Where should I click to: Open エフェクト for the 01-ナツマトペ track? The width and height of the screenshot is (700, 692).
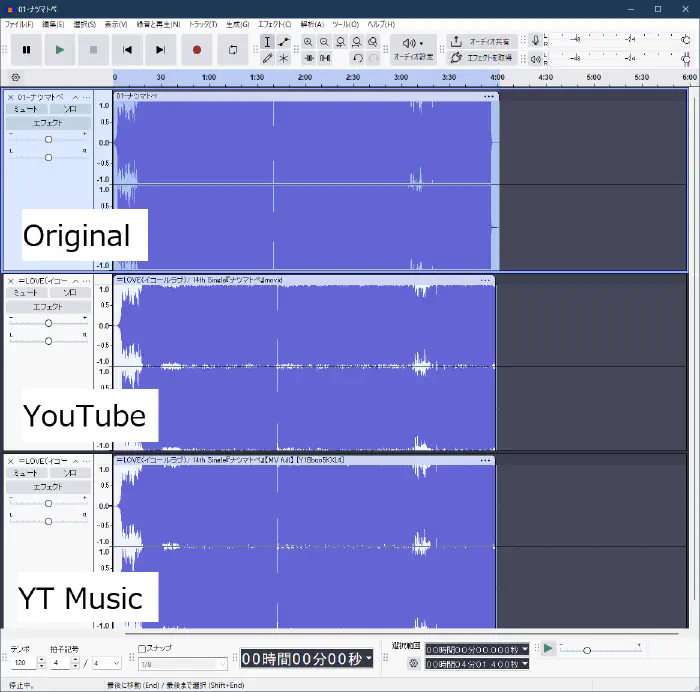tap(48, 123)
